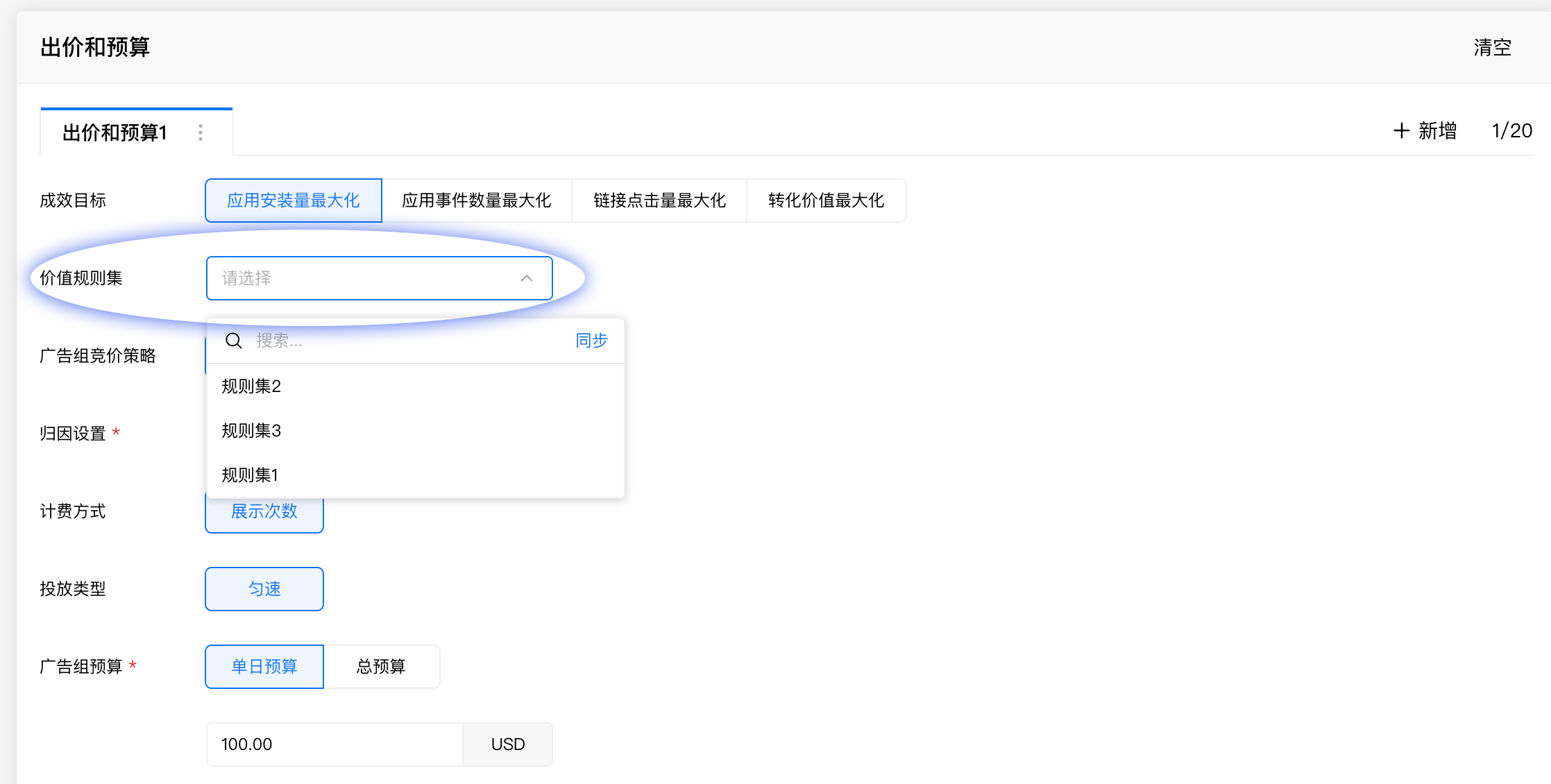Switch to the 出价和预算1 tab
Viewport: 1551px width, 784px height.
point(115,132)
